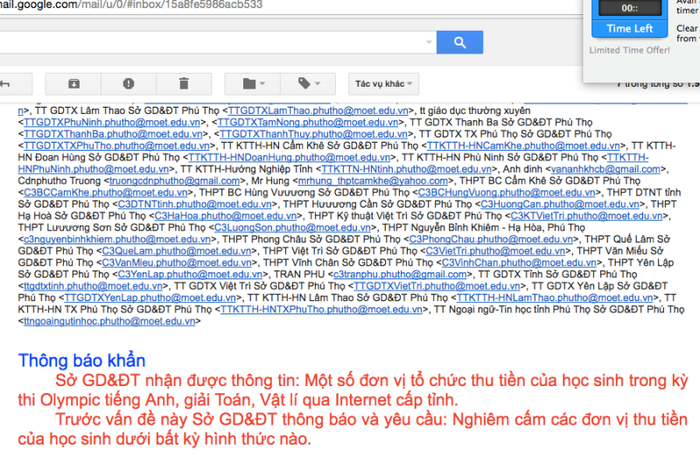Click the Time Left button
700x458 pixels.
(630, 29)
